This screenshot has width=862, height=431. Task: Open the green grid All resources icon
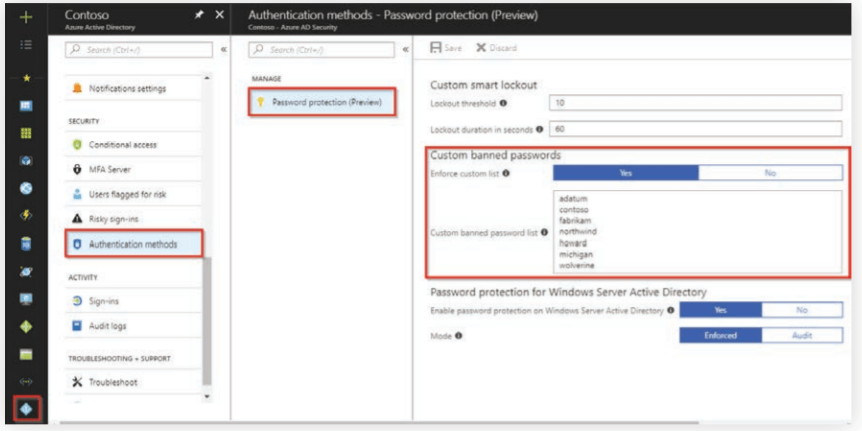pos(26,133)
